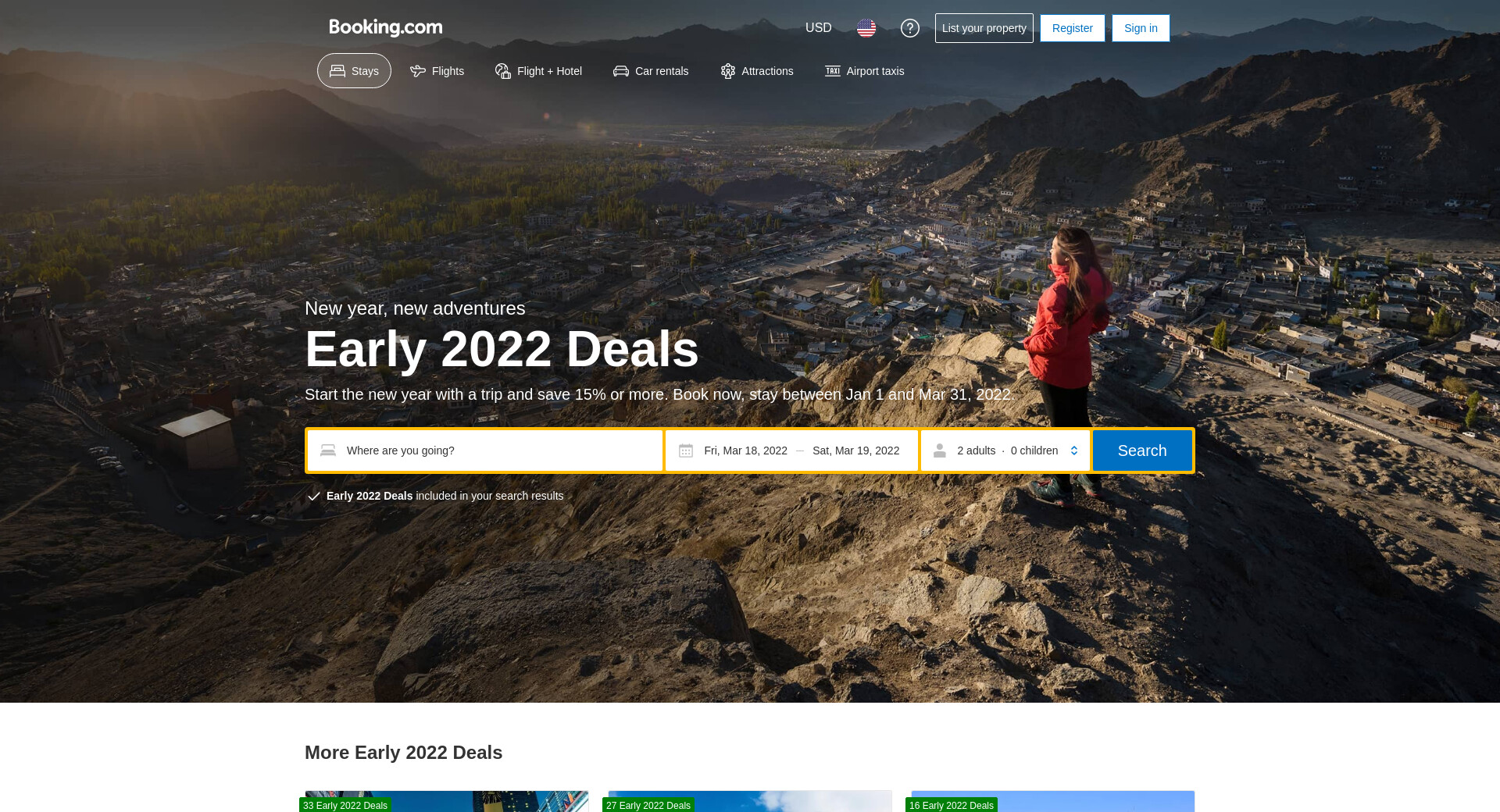Select the US flag language icon
Viewport: 1500px width, 812px height.
pyautogui.click(x=866, y=28)
